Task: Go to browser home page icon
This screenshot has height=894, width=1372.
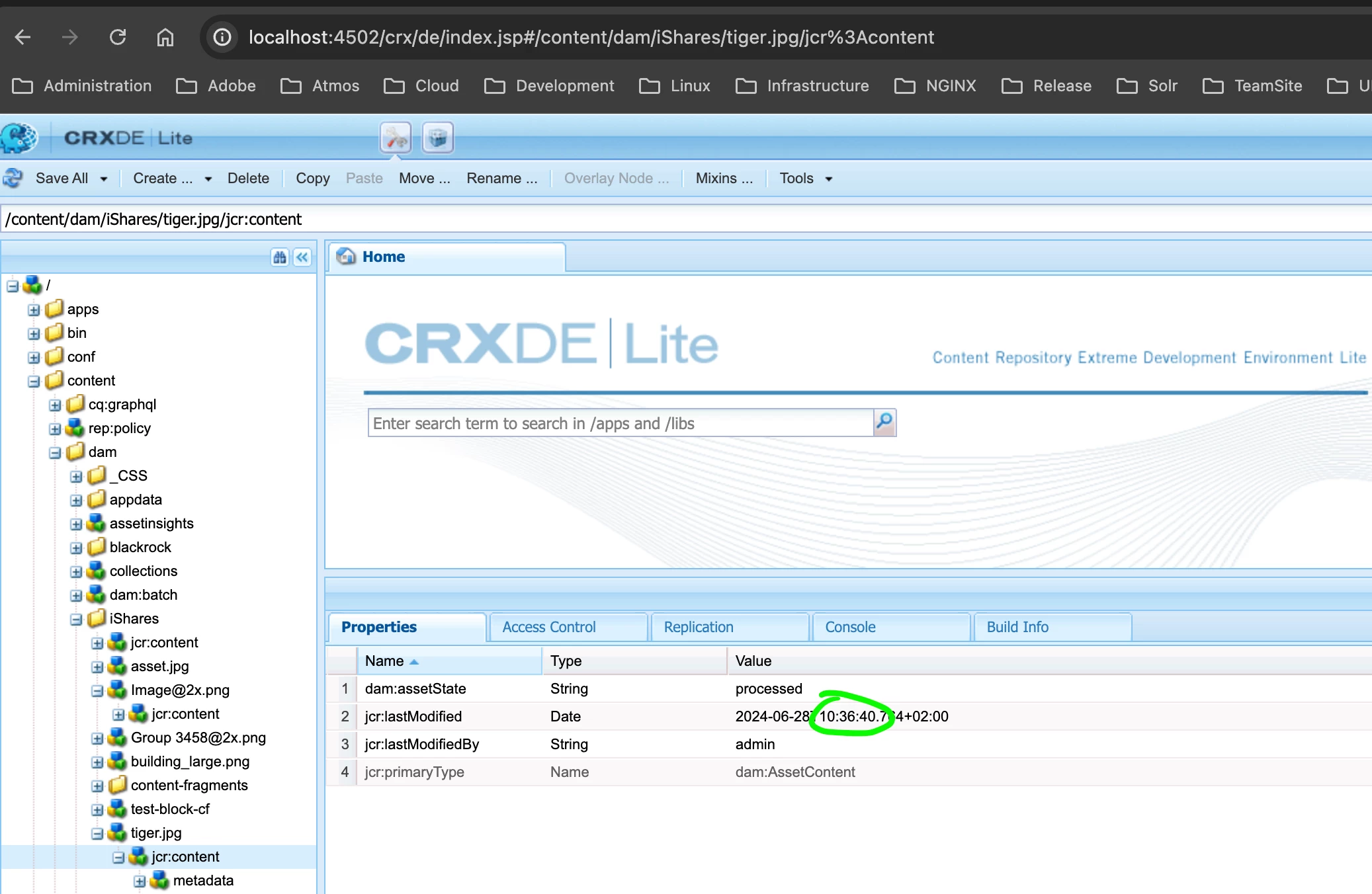Action: click(x=165, y=37)
